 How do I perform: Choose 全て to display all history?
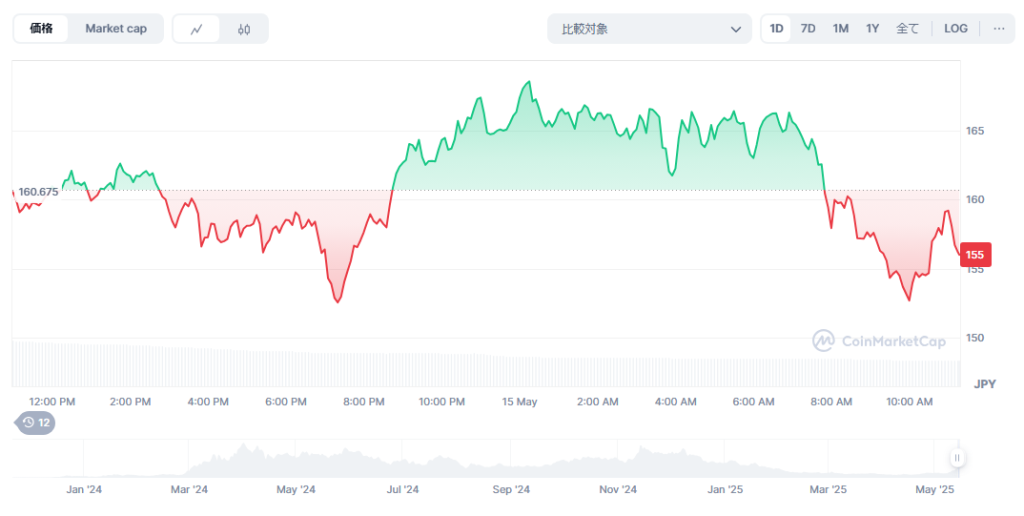907,29
